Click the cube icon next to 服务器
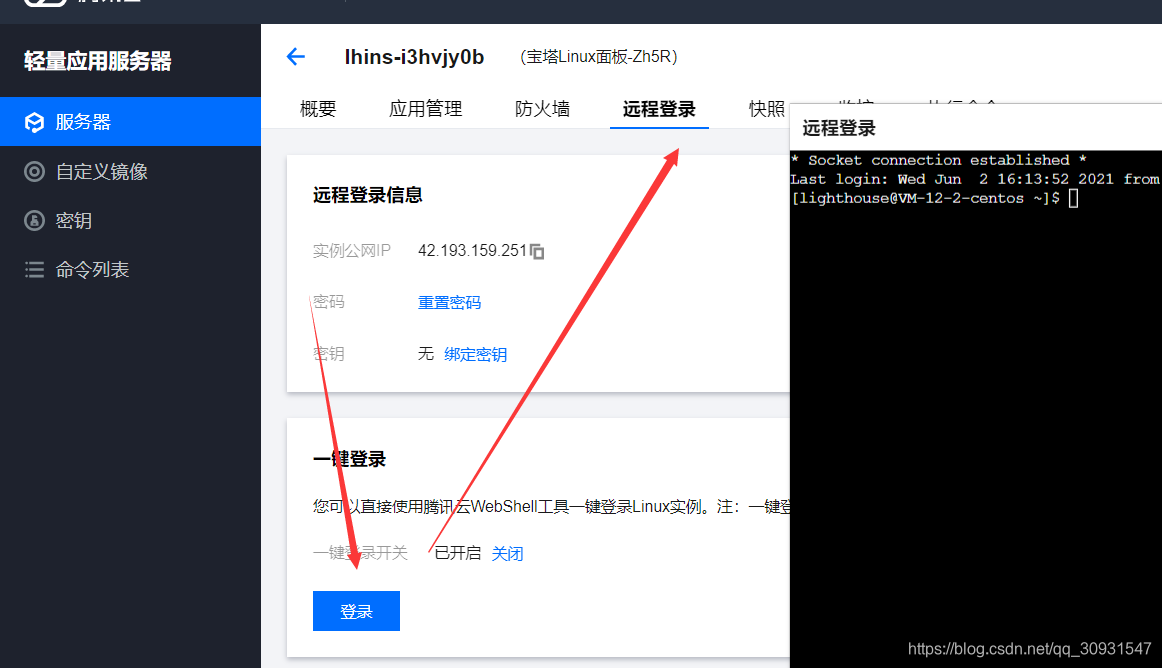 click(x=34, y=122)
